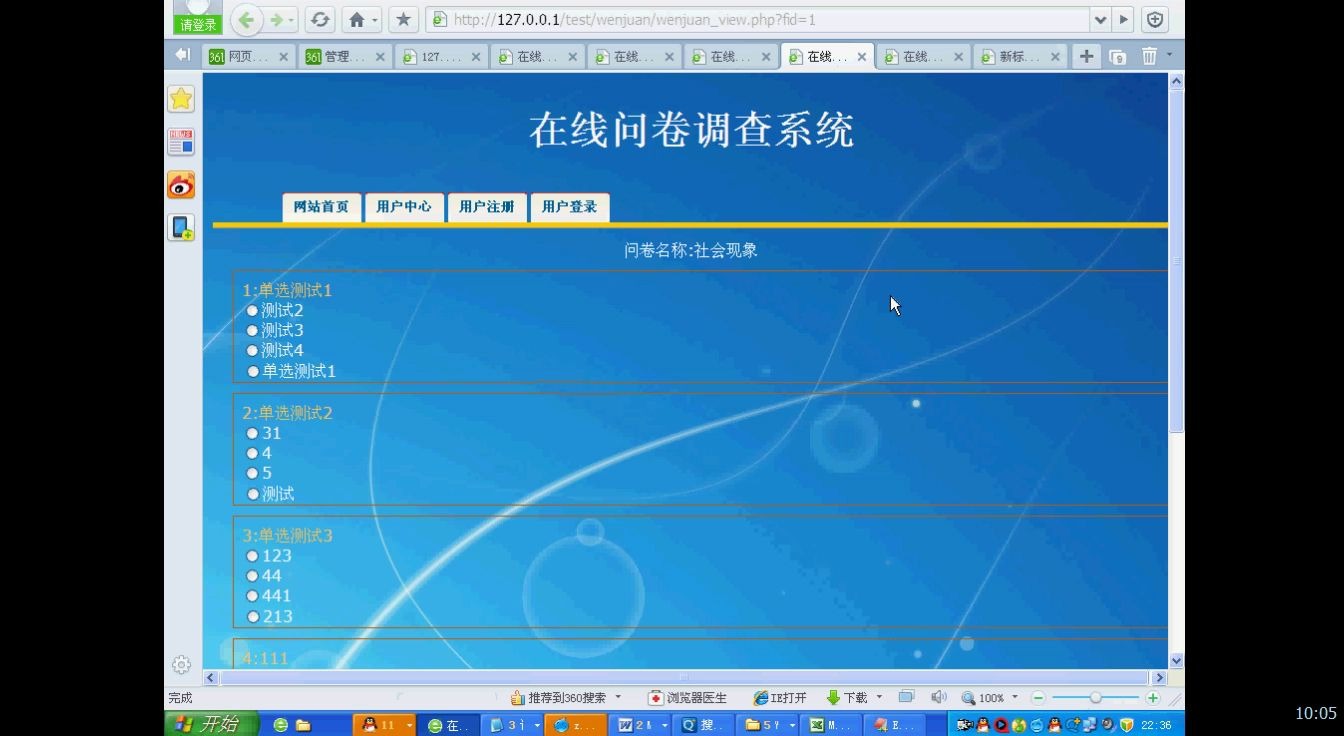This screenshot has width=1344, height=736.
Task: Toggle the tab bar sidebar arrow icon
Action: 182,55
